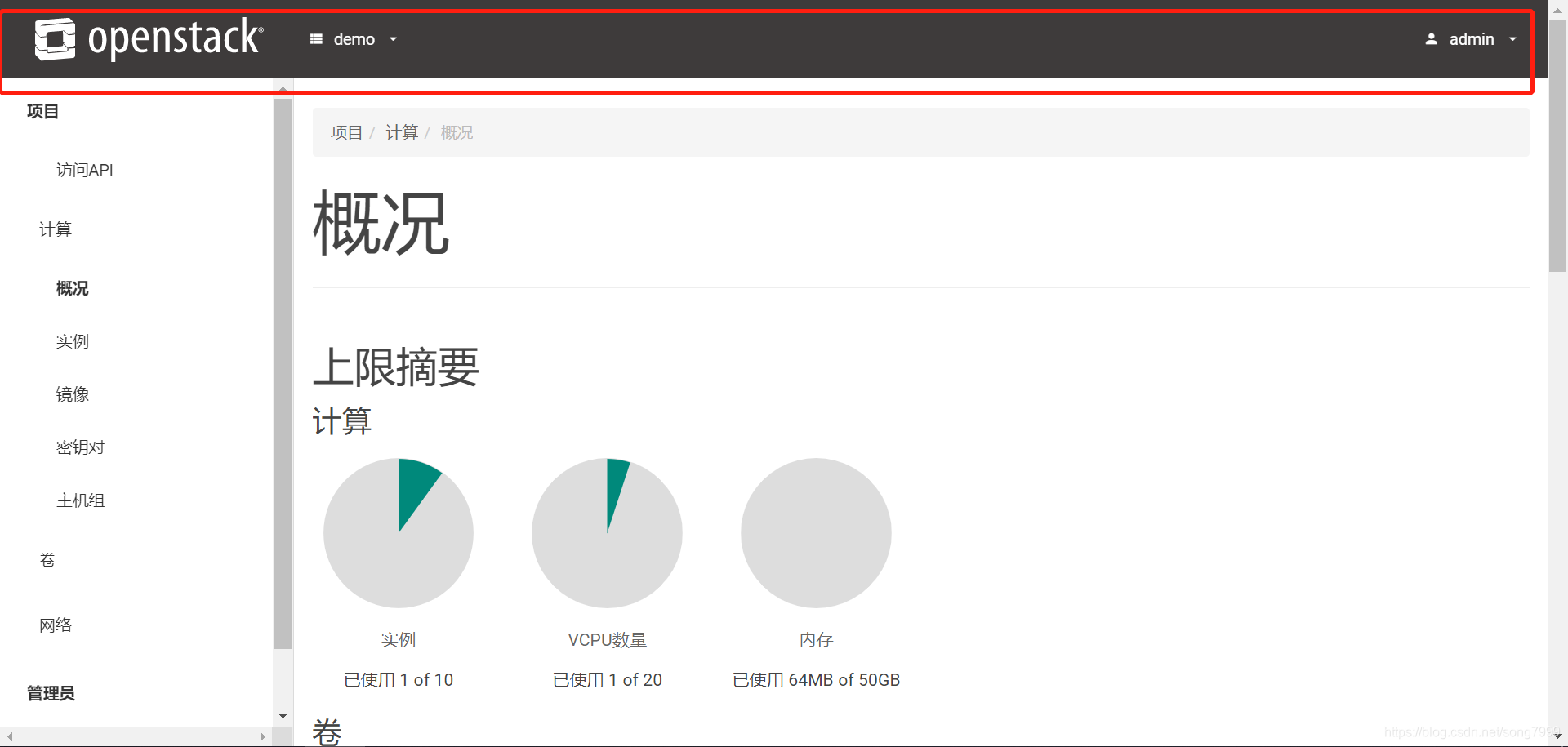Collapse the 计算 section in sidebar
Image resolution: width=1568 pixels, height=747 pixels.
tap(55, 229)
